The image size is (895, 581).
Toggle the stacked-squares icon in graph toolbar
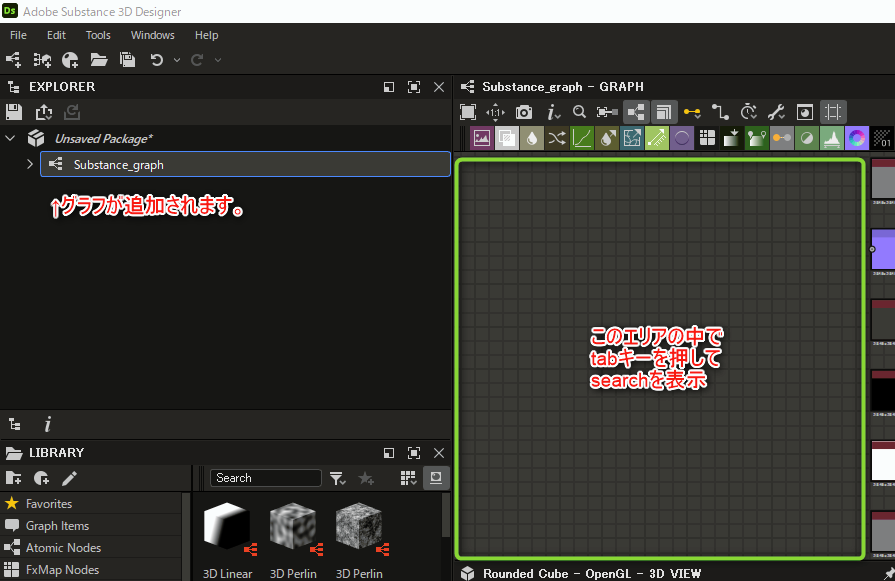pos(663,112)
